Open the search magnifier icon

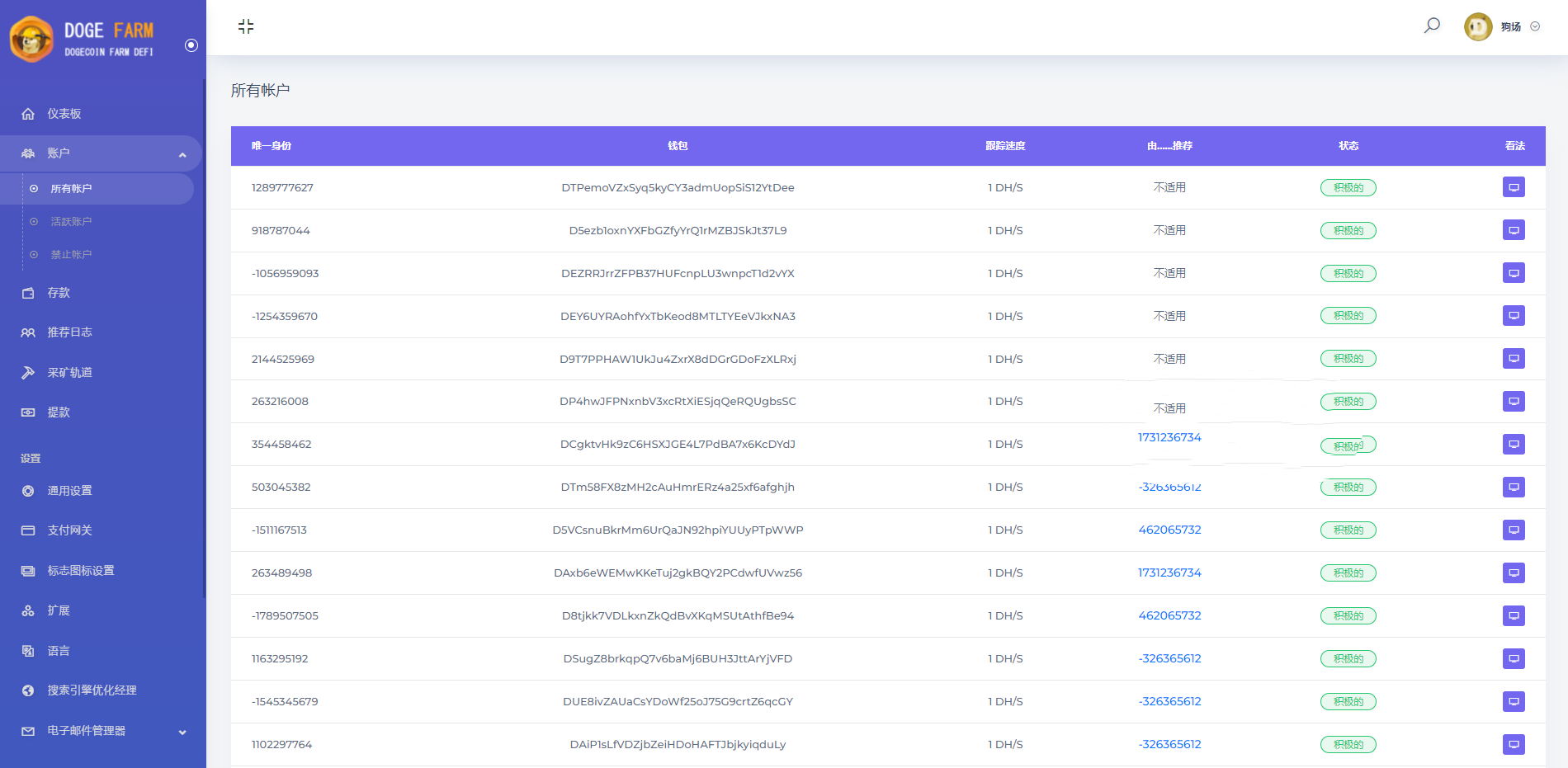click(1432, 26)
